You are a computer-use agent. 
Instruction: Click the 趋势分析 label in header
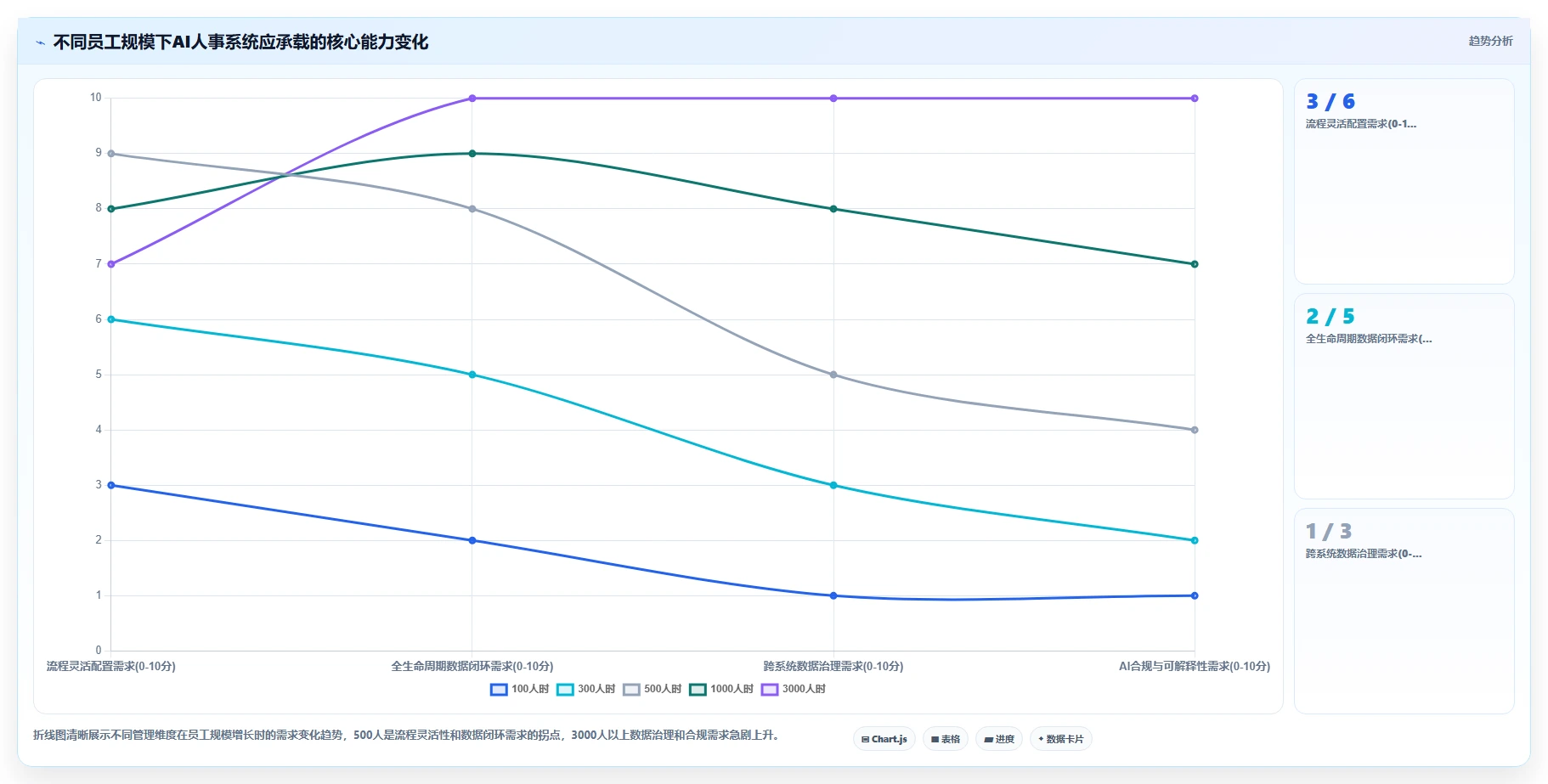(x=1490, y=41)
